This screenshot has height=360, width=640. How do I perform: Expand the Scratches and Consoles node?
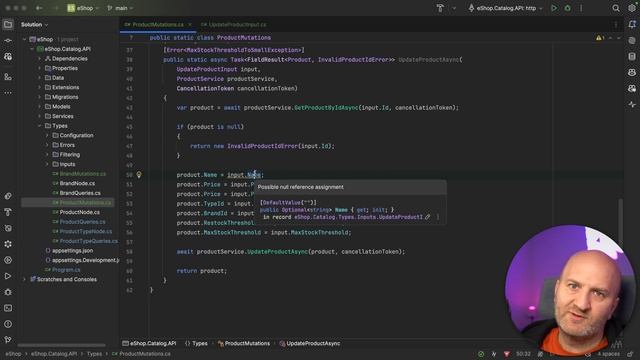(x=24, y=279)
